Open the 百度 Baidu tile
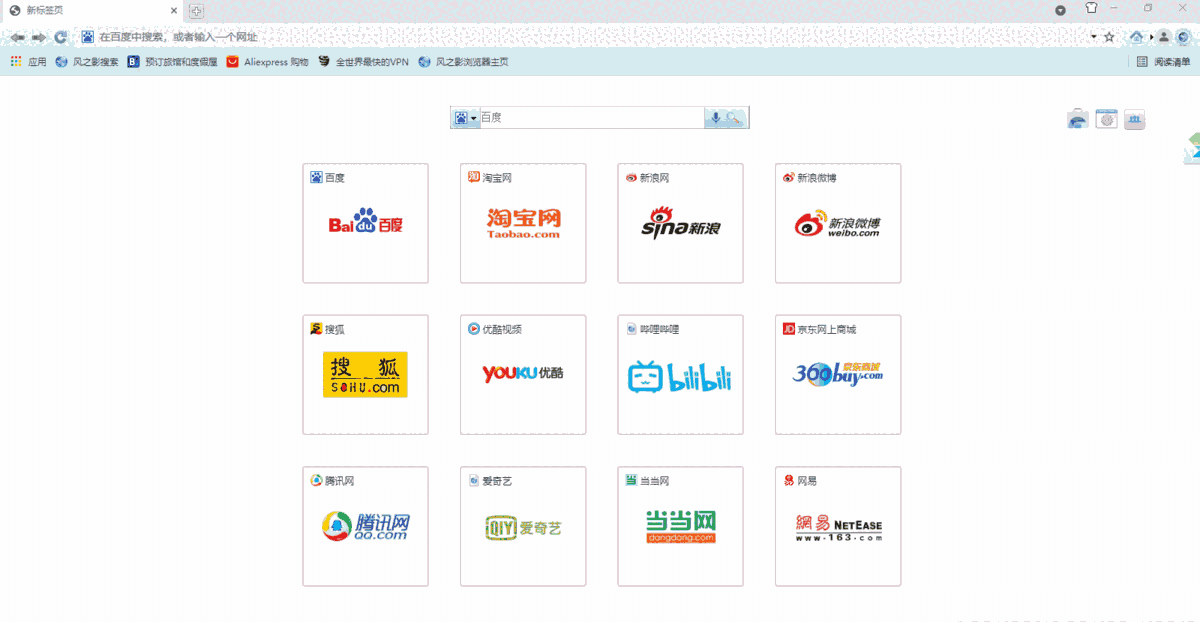 click(x=365, y=223)
